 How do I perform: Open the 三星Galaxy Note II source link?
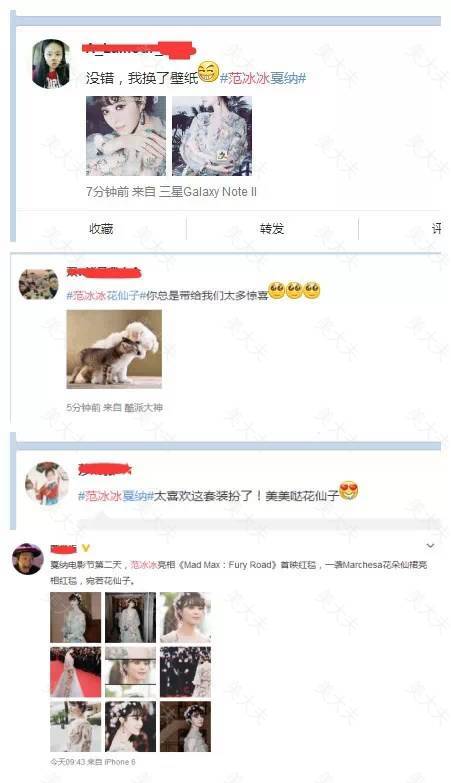(208, 192)
